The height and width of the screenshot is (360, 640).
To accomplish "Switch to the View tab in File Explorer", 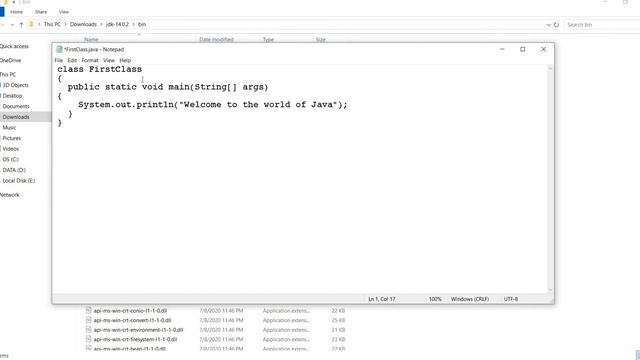I will click(x=64, y=12).
